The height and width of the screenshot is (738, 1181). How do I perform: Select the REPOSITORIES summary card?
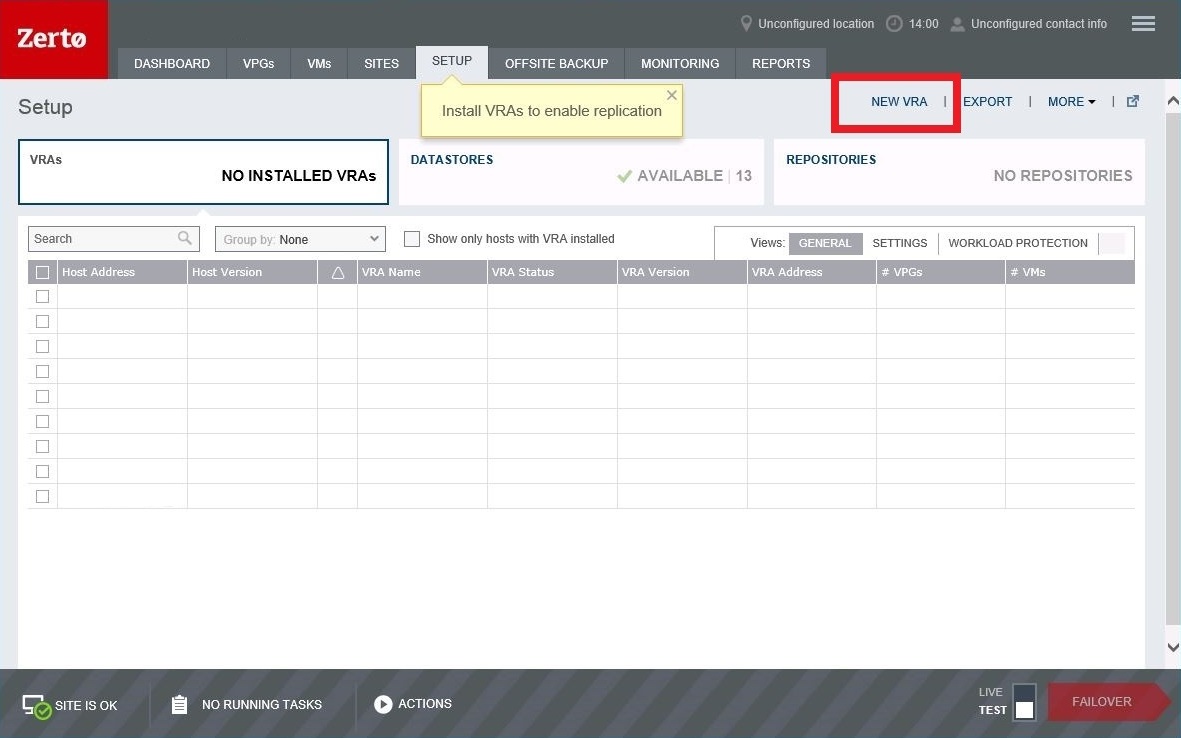point(959,172)
